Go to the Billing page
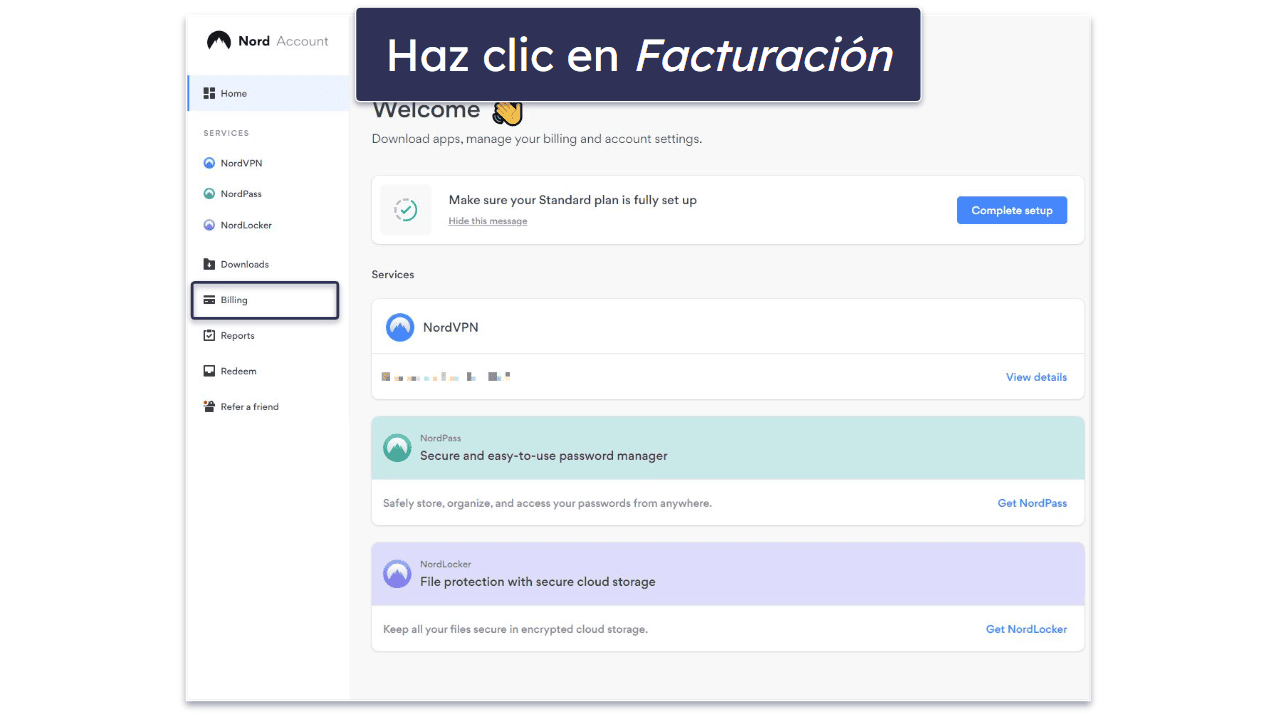The width and height of the screenshot is (1279, 715). coord(265,300)
